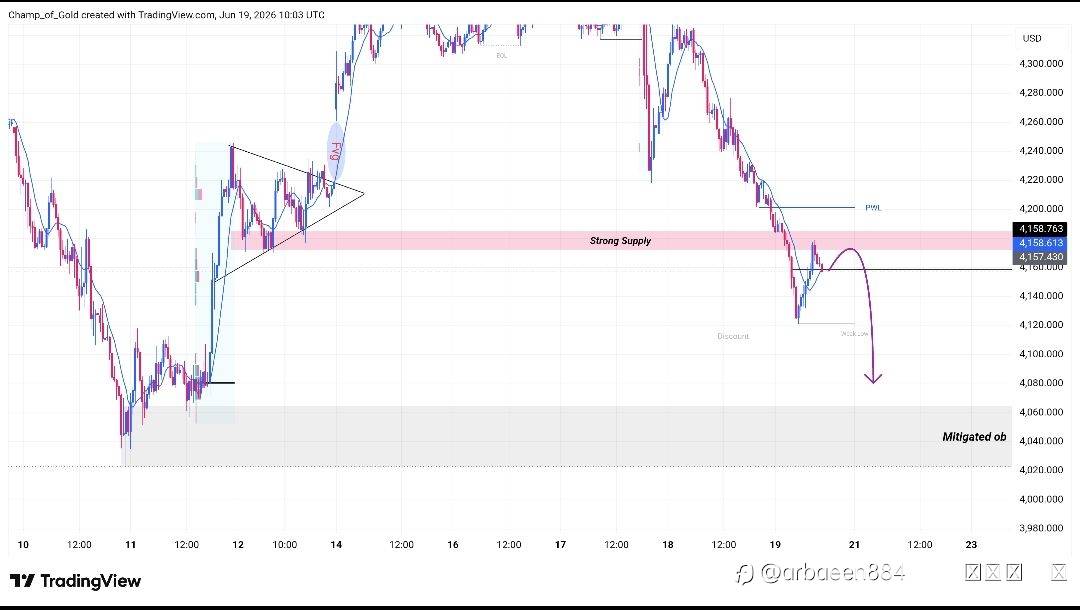Image resolution: width=1080 pixels, height=610 pixels.
Task: Click the 12:00 label between dates 21 and 23
Action: click(920, 545)
